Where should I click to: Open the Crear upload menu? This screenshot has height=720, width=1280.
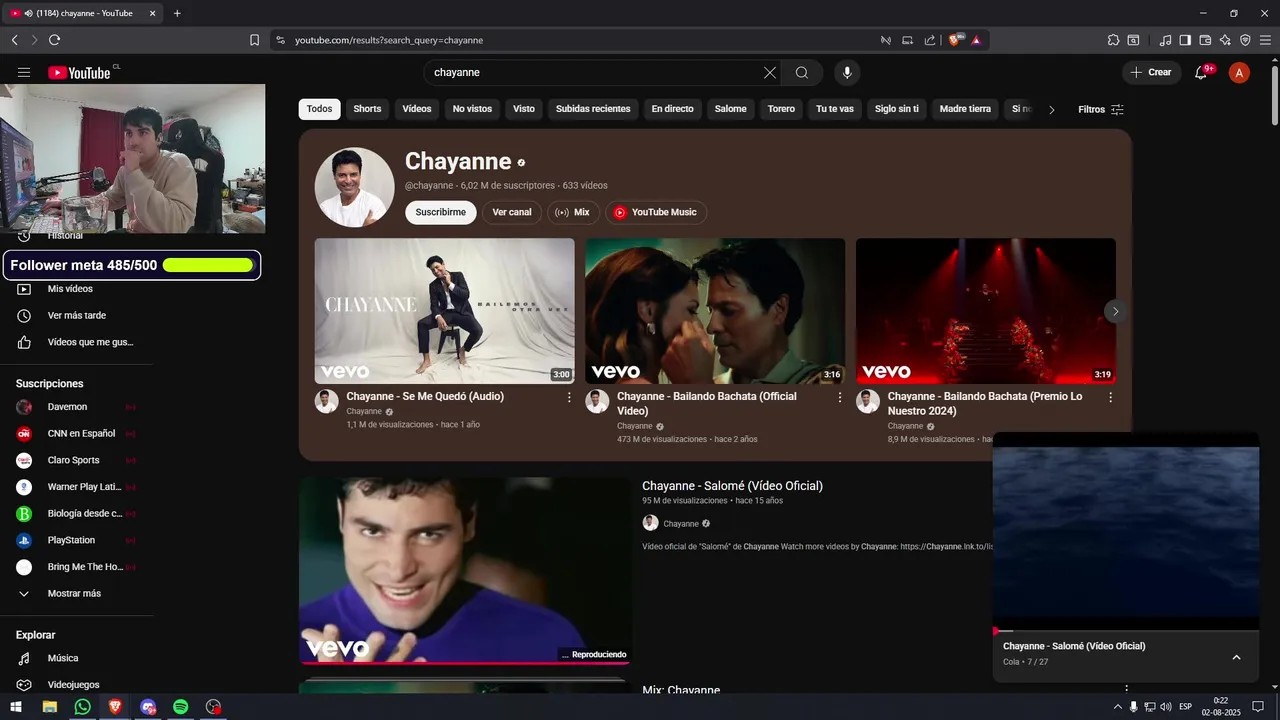click(1151, 72)
